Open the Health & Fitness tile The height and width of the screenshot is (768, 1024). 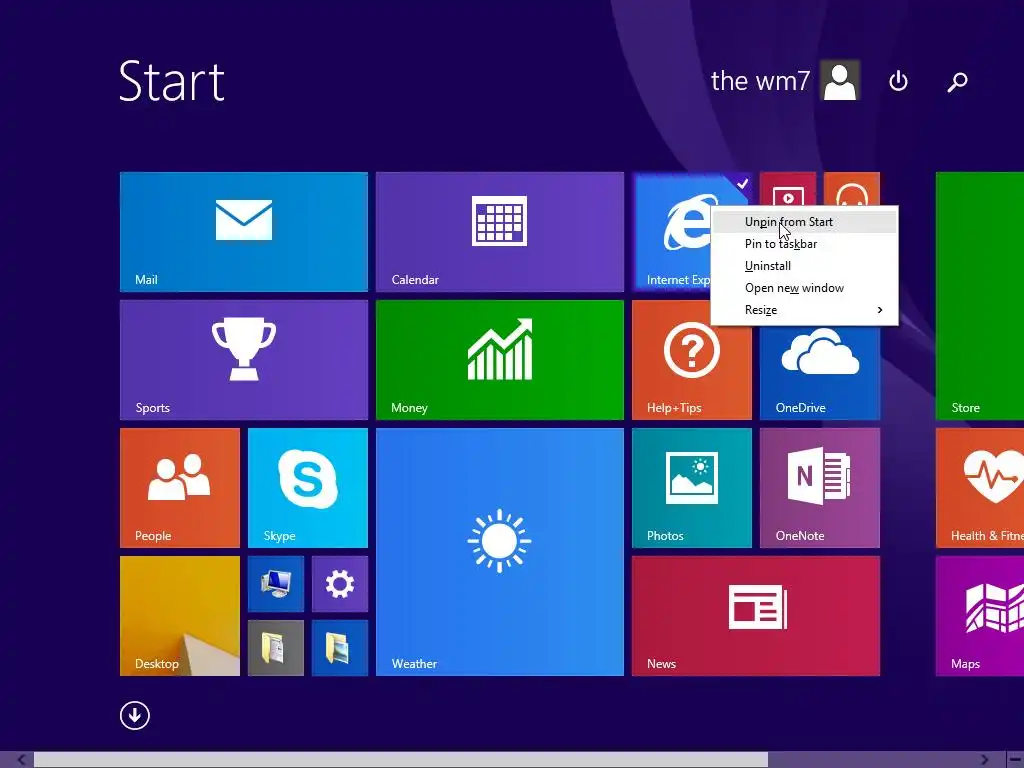(x=980, y=488)
